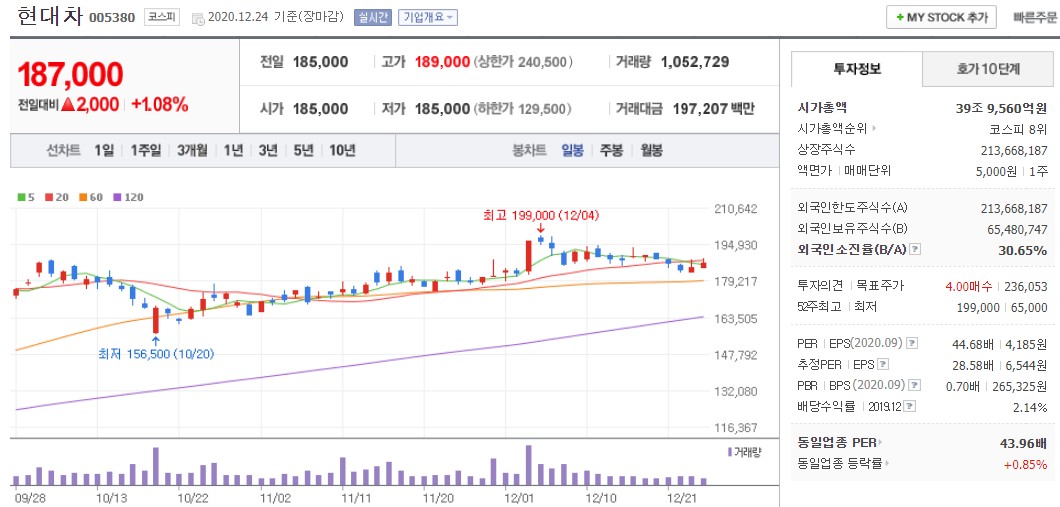The image size is (1060, 507).
Task: Click the large red candle at 10/20 low
Action: [x=156, y=320]
